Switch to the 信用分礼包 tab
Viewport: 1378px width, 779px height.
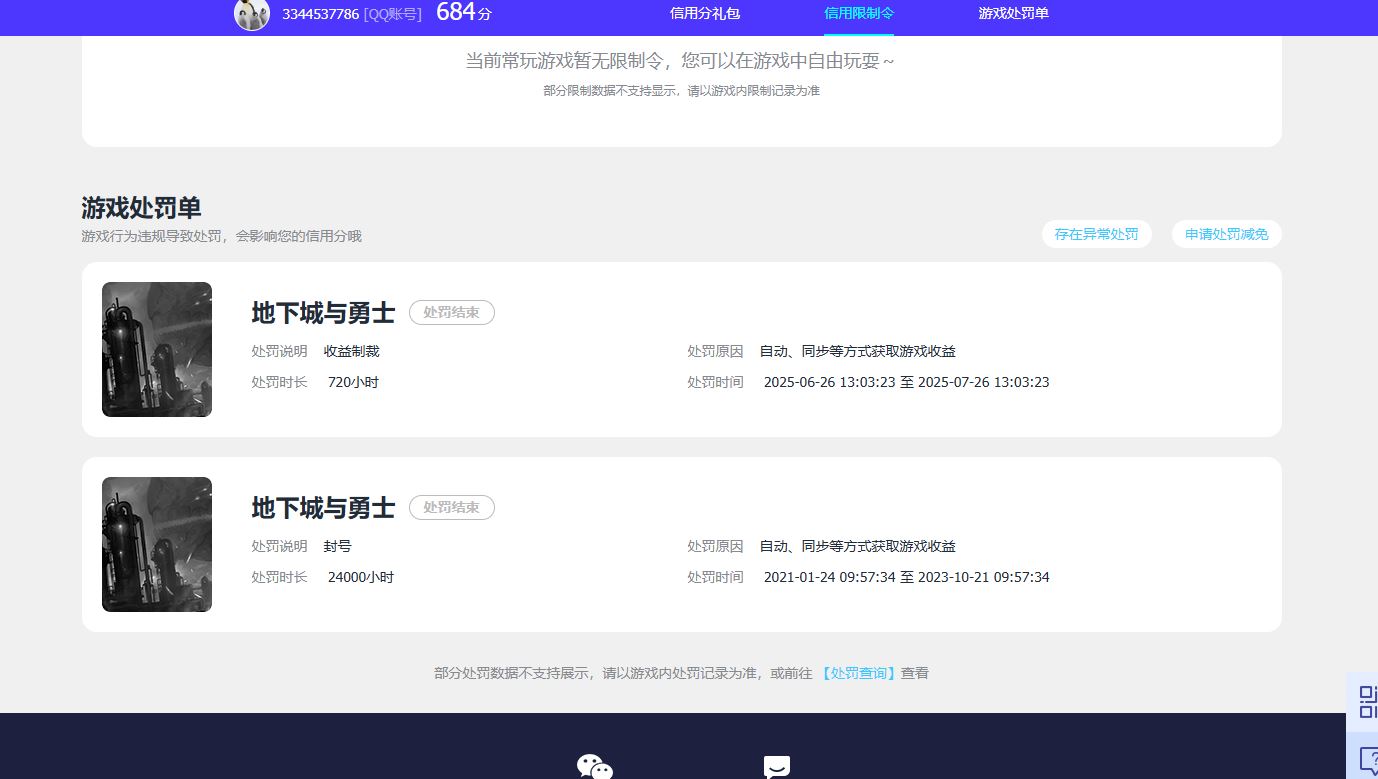705,14
